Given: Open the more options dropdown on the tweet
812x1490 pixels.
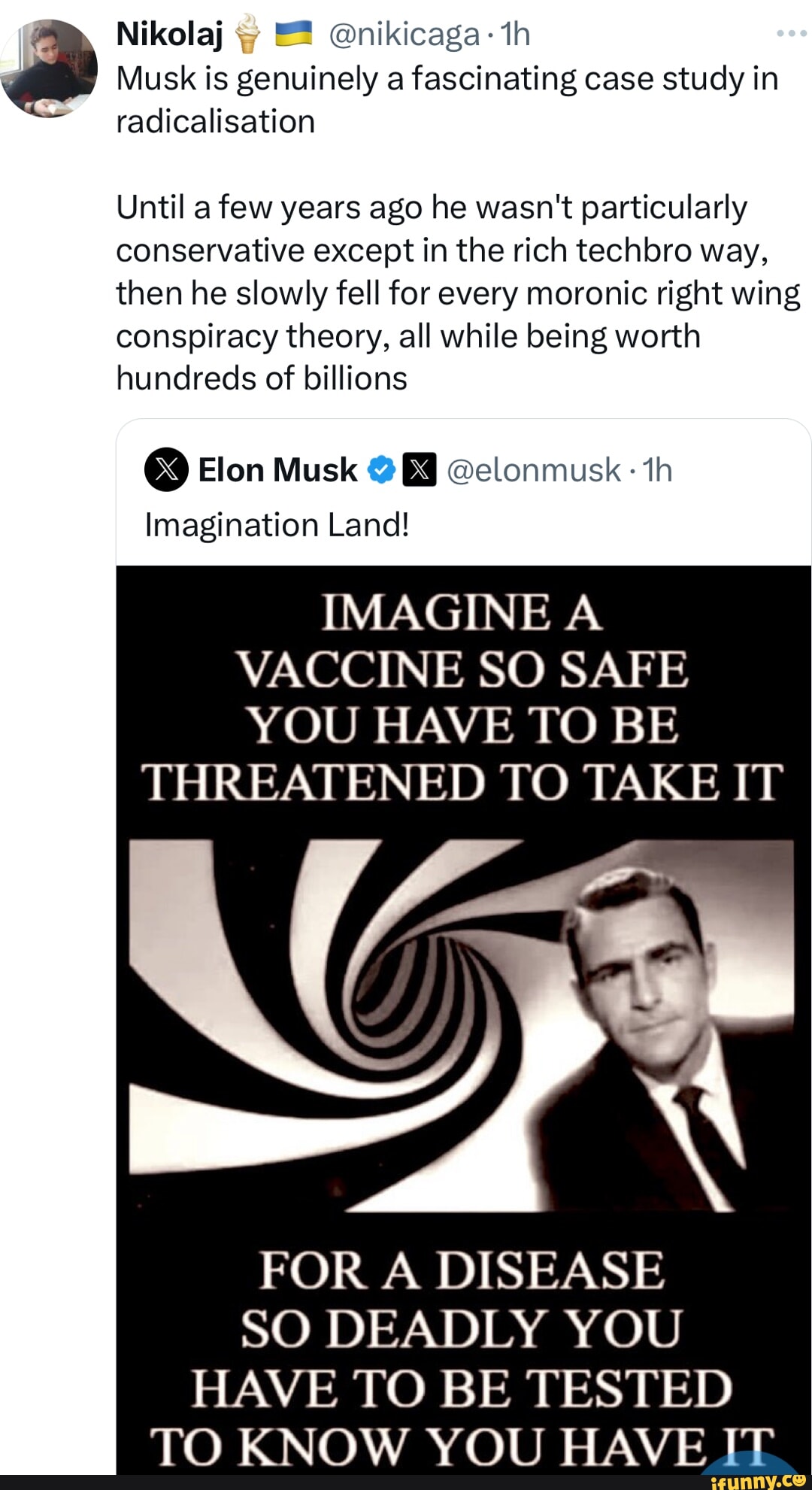Looking at the screenshot, I should click(790, 32).
